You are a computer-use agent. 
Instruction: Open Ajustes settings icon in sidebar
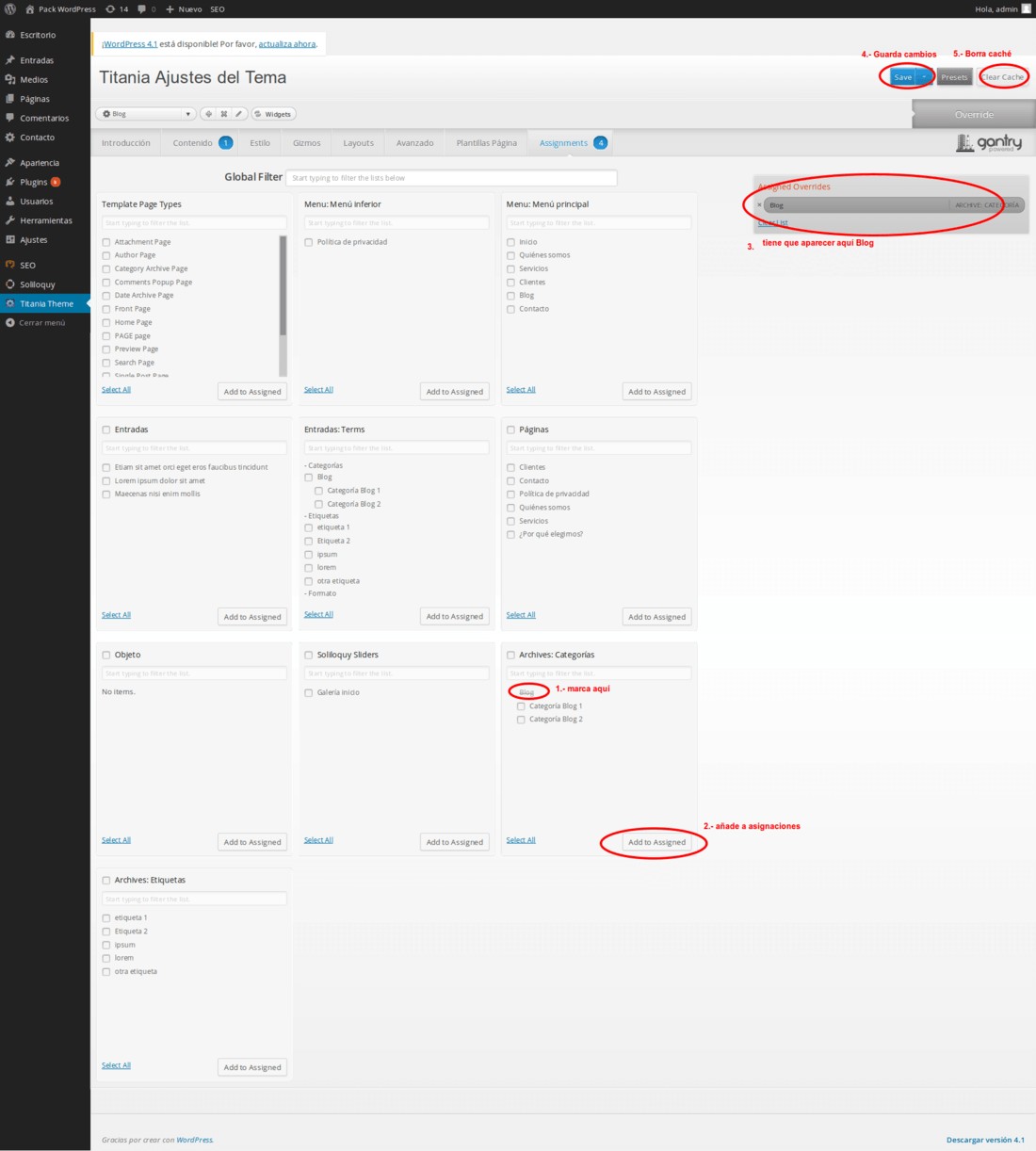coord(10,239)
